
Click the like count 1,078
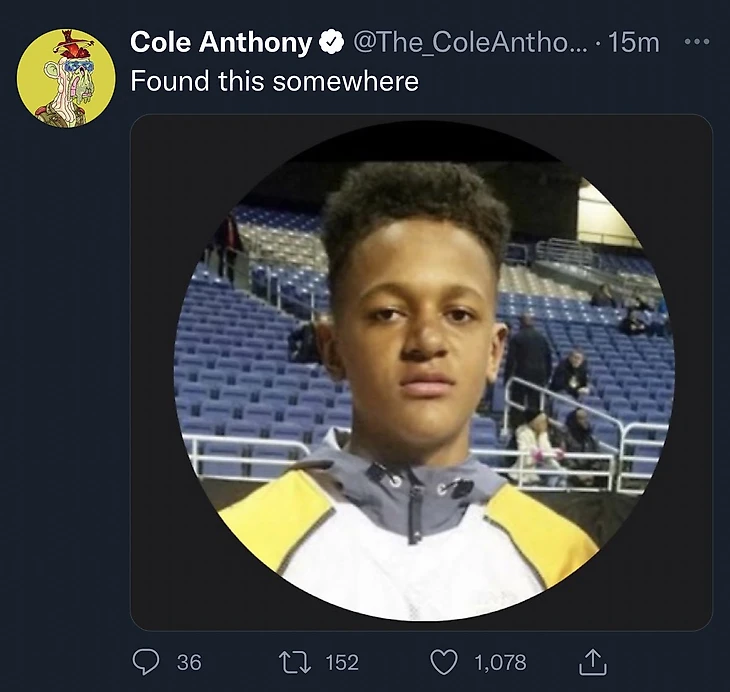[499, 662]
